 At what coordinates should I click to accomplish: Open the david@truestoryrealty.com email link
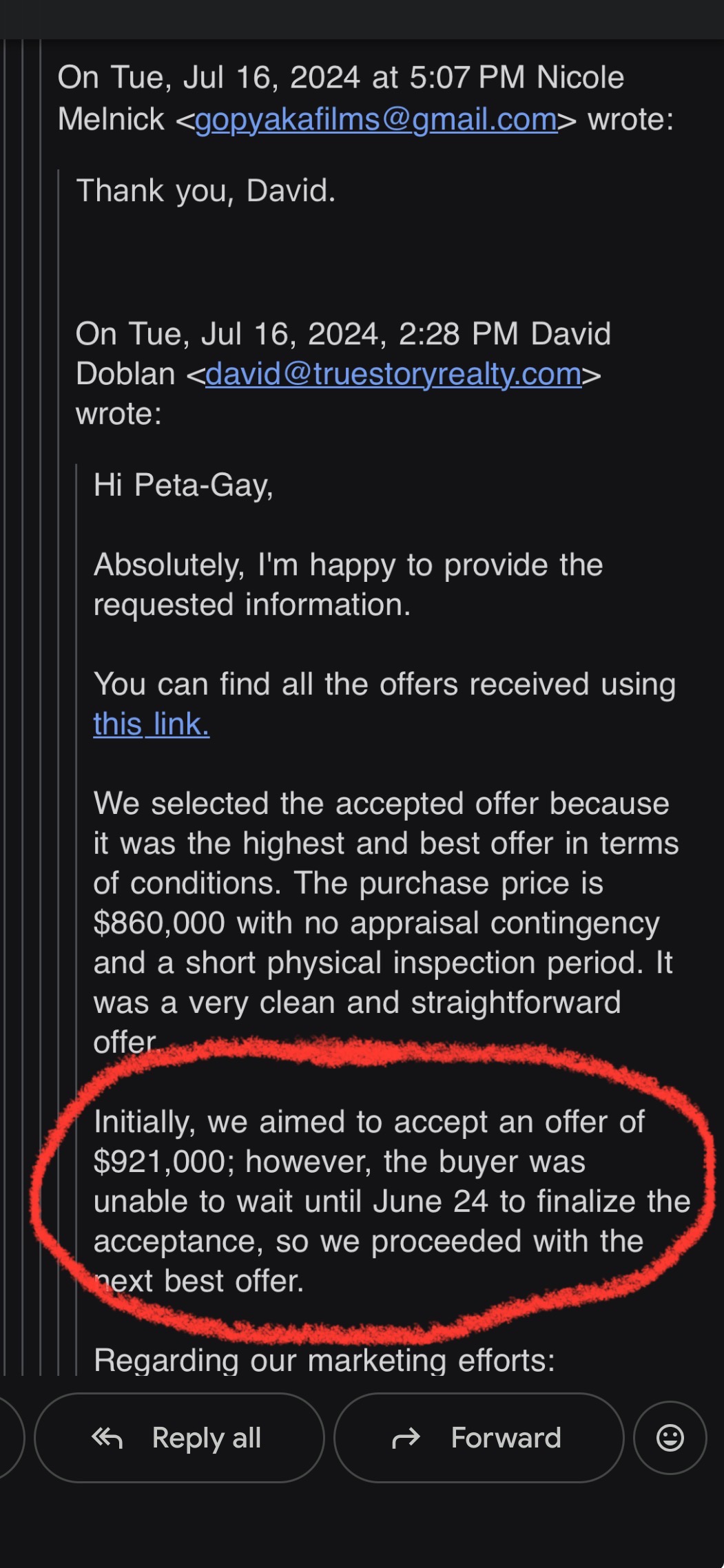tap(393, 375)
